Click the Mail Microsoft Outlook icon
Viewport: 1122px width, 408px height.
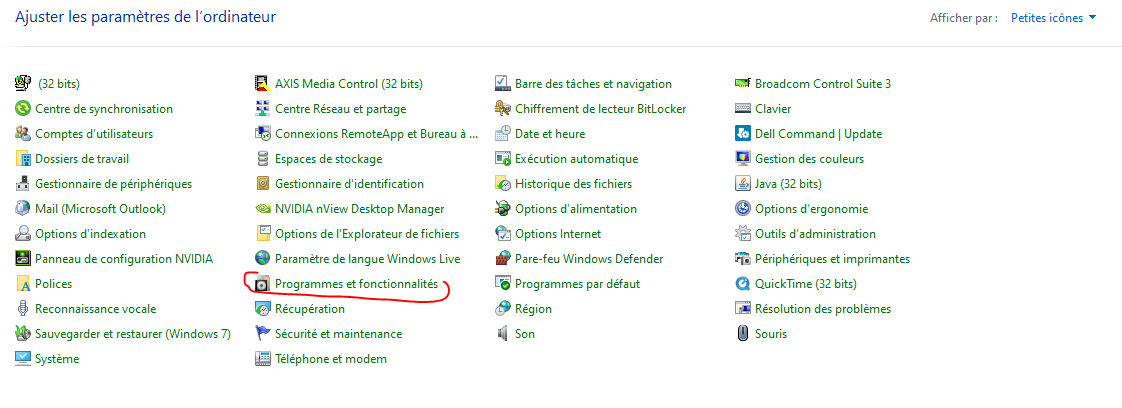[23, 209]
